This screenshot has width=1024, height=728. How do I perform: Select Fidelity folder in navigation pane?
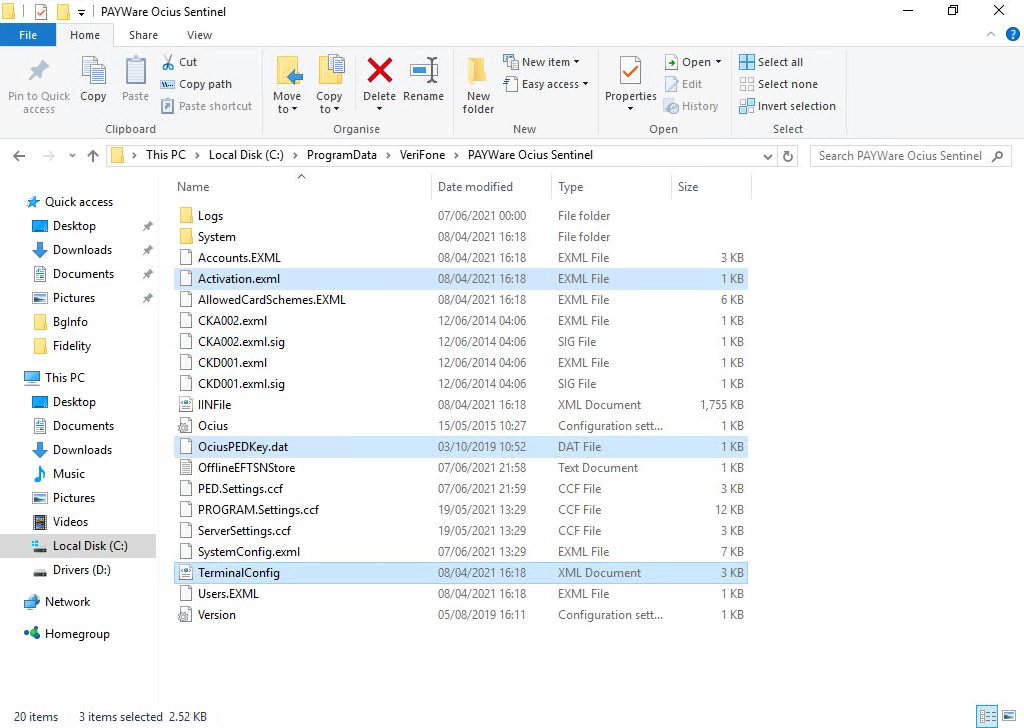pyautogui.click(x=72, y=346)
